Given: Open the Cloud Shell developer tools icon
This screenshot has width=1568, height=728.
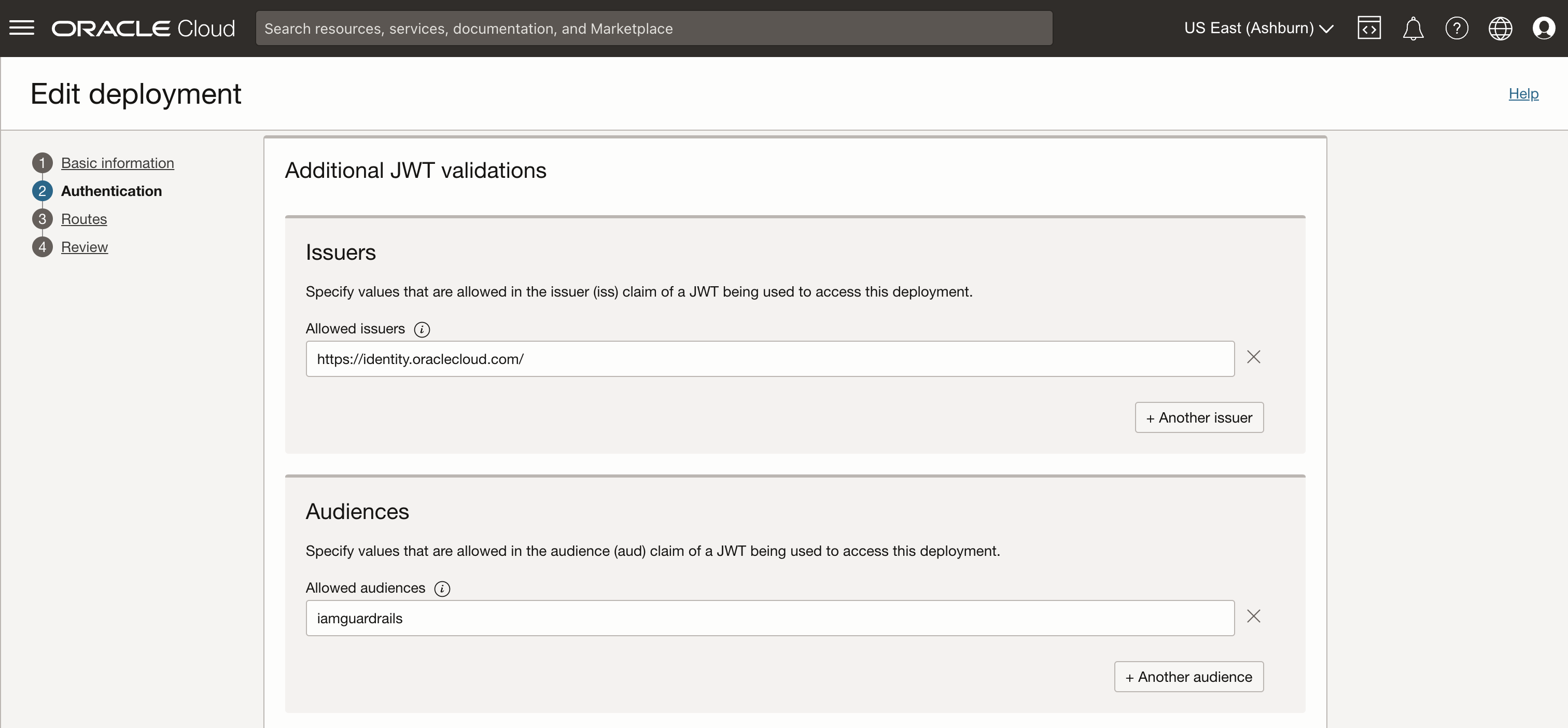Looking at the screenshot, I should coord(1369,28).
